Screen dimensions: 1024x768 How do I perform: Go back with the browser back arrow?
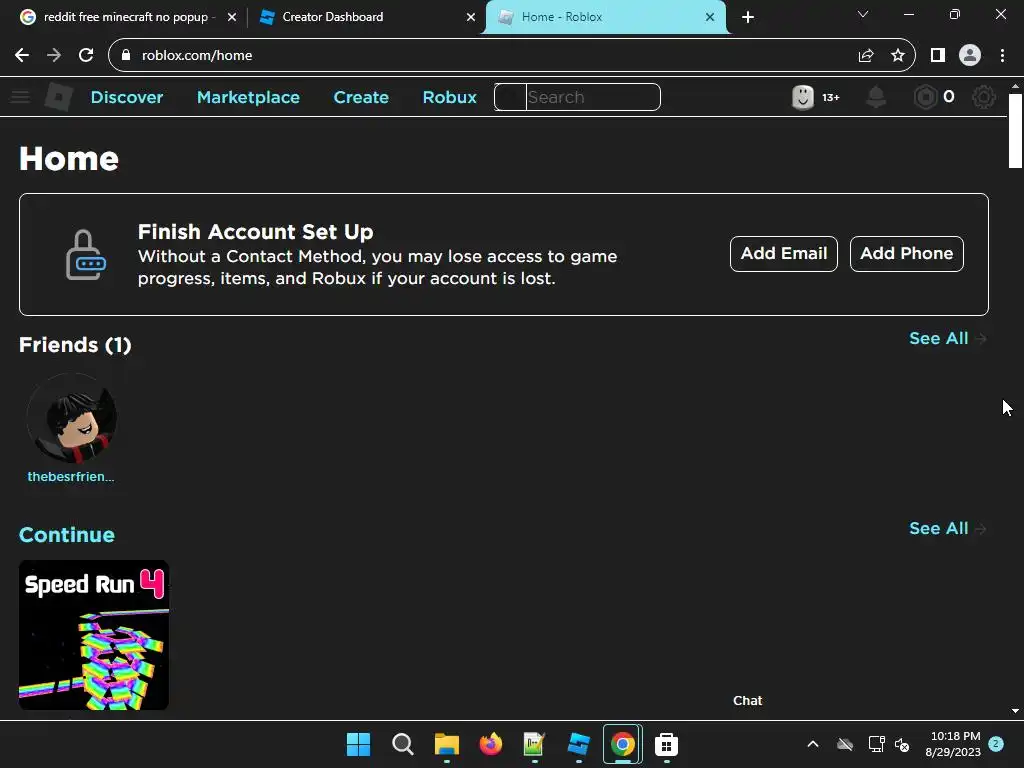22,56
